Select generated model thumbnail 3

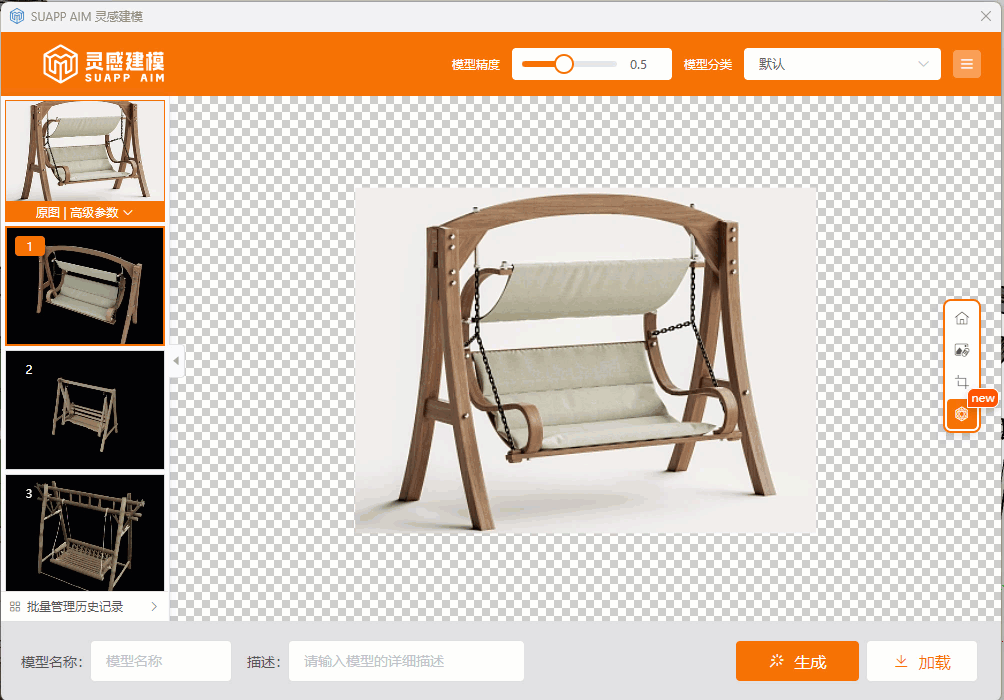(85, 533)
